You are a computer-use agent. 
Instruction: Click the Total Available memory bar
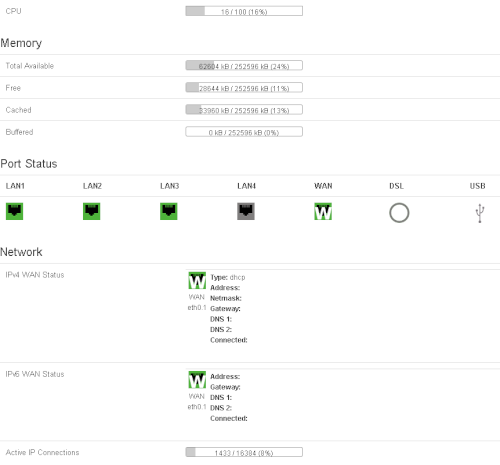point(244,65)
